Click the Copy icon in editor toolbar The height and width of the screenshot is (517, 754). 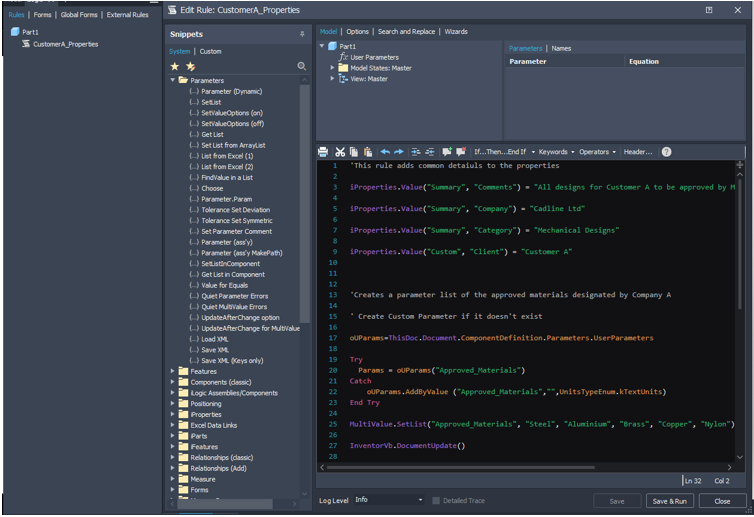pyautogui.click(x=353, y=152)
